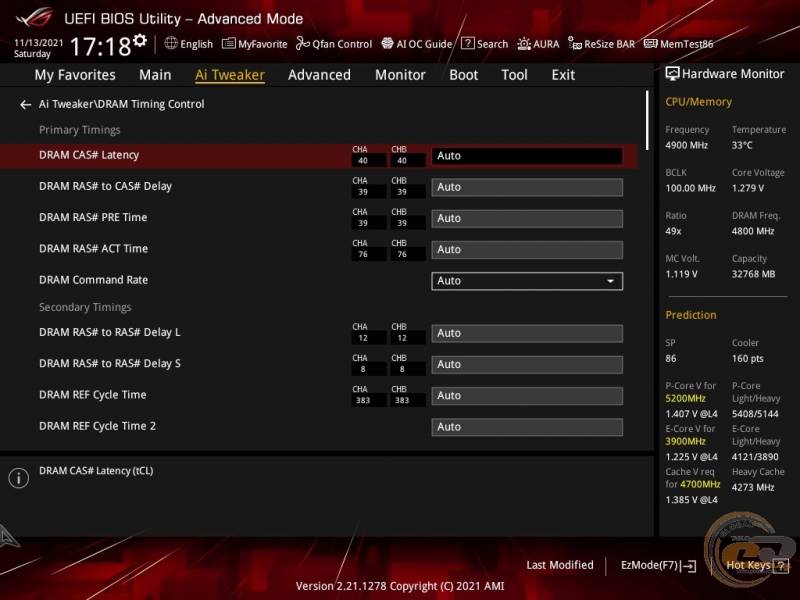Viewport: 800px width, 600px height.
Task: Open the Search tool
Action: pos(484,44)
